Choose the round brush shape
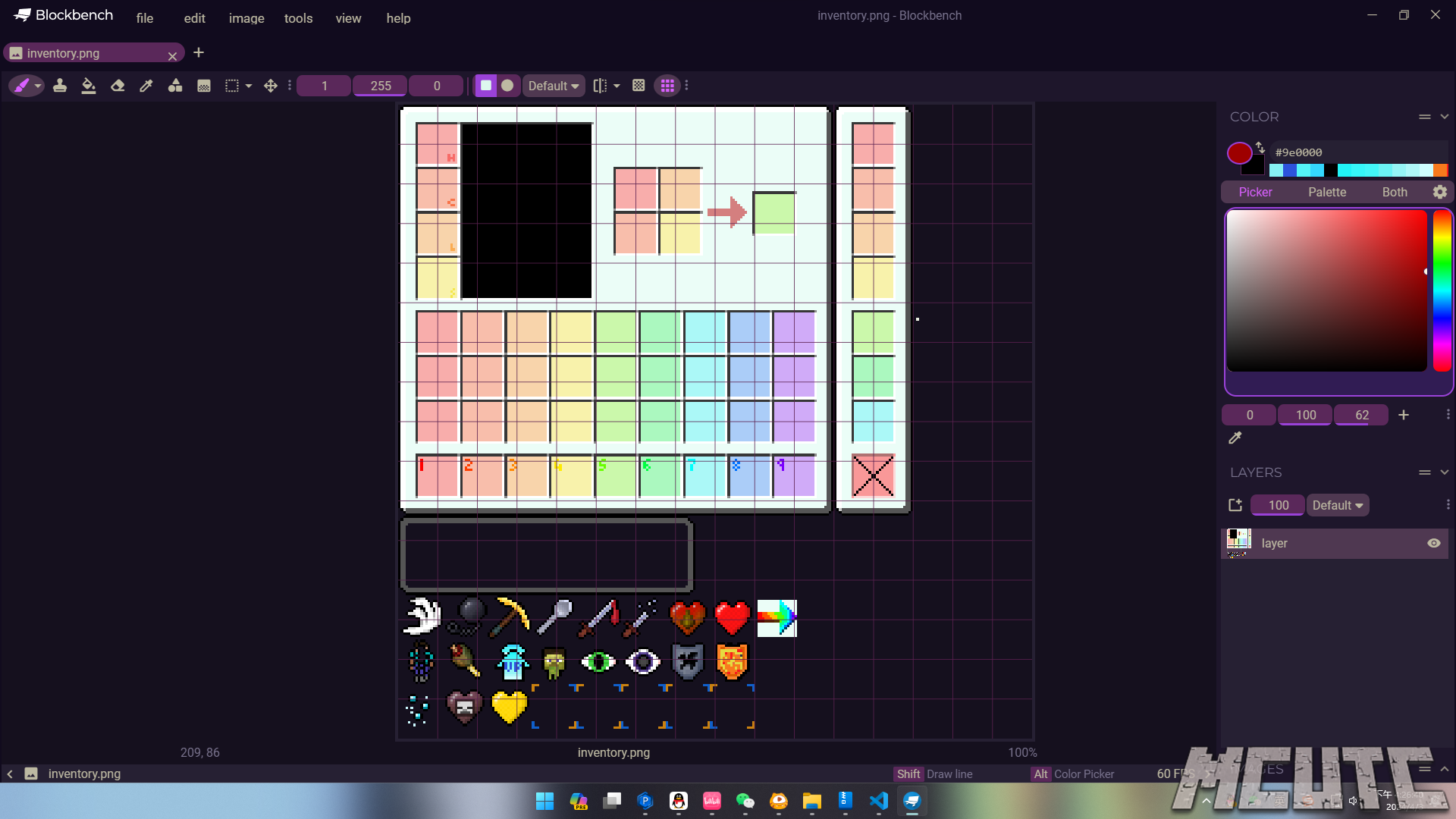Image resolution: width=1456 pixels, height=819 pixels. point(507,86)
